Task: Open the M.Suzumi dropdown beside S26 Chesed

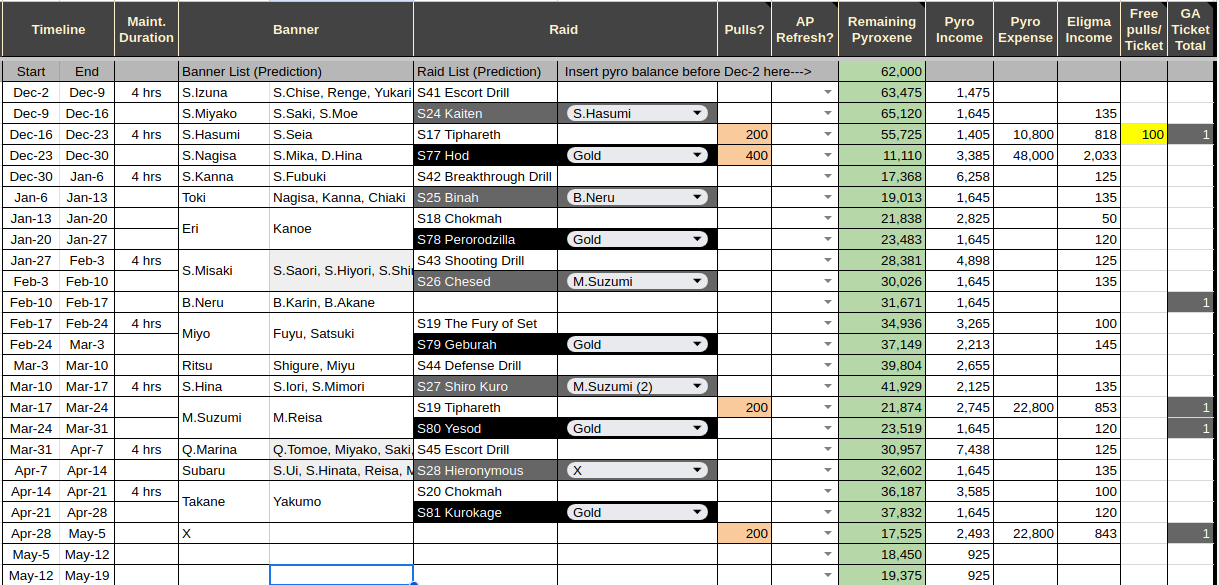Action: [637, 281]
